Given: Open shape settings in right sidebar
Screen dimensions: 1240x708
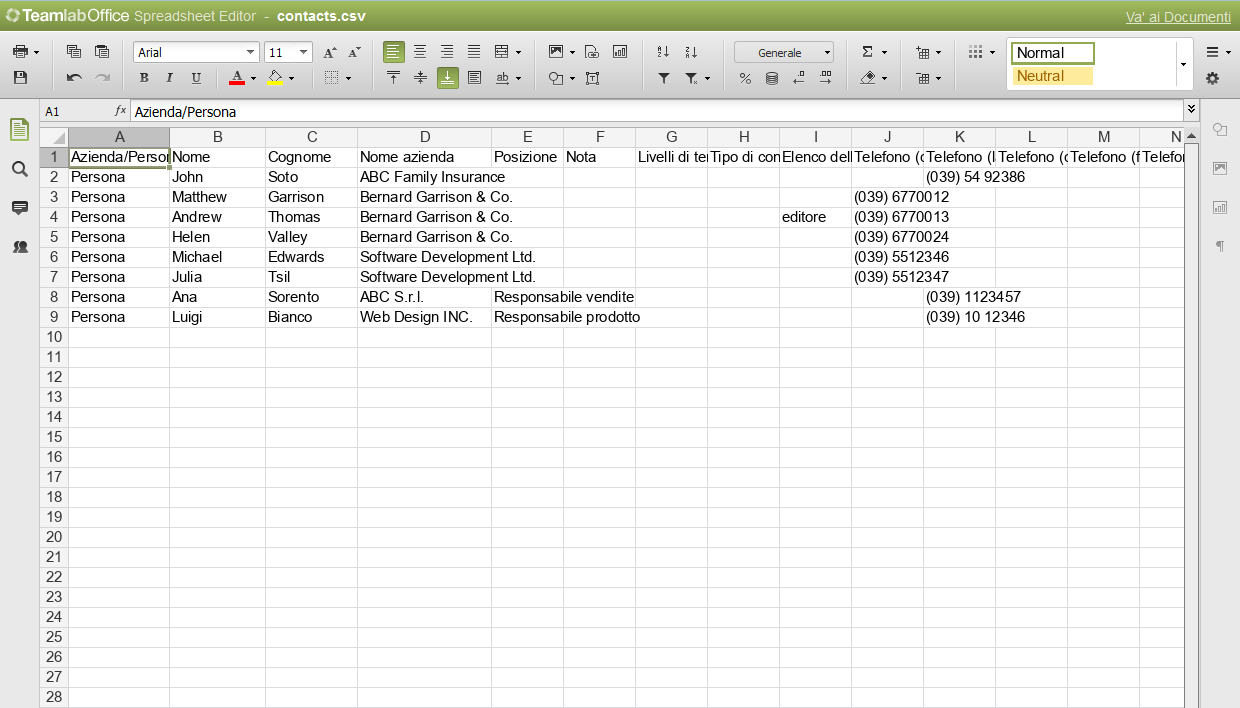Looking at the screenshot, I should (1219, 129).
